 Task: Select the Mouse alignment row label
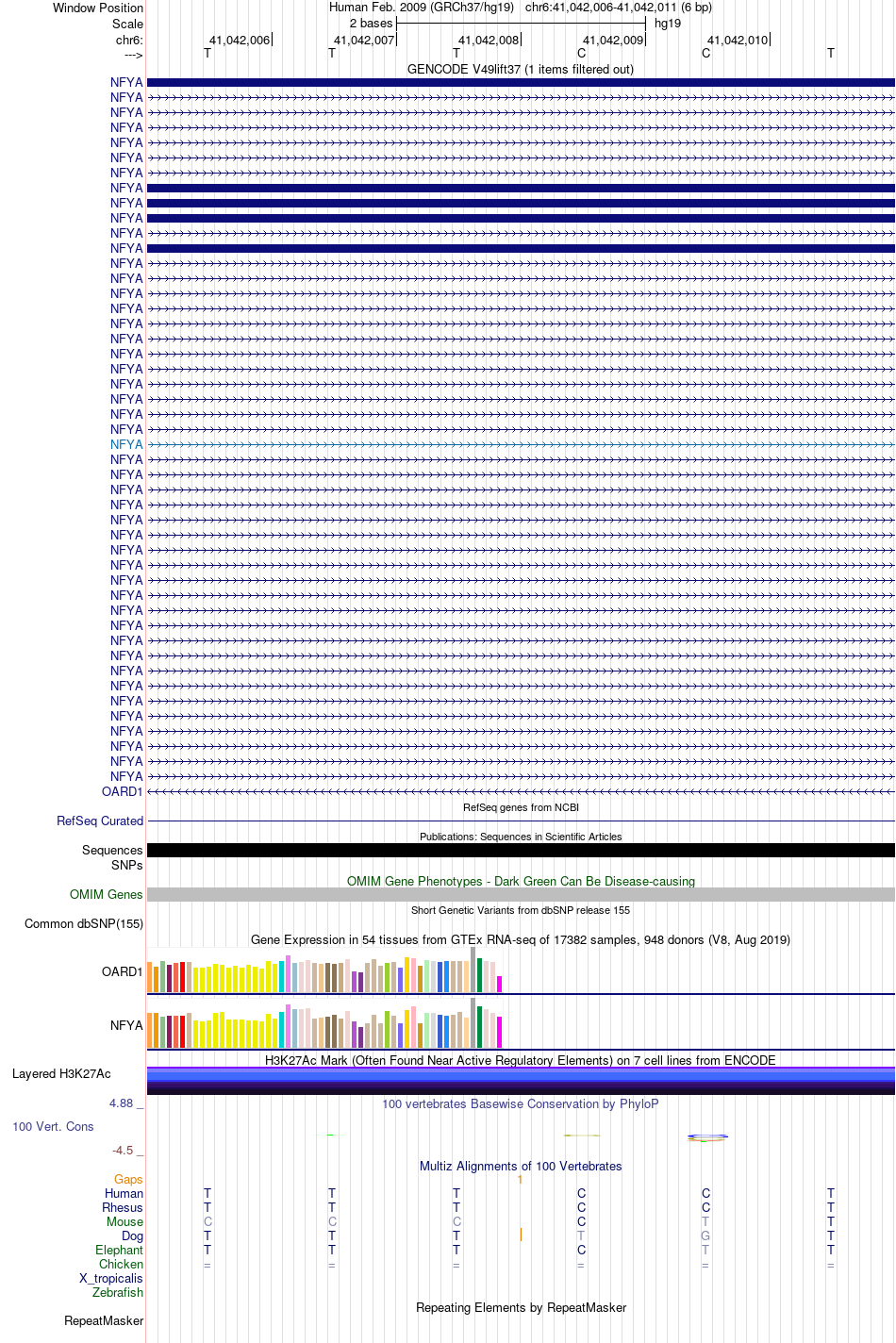[124, 1221]
